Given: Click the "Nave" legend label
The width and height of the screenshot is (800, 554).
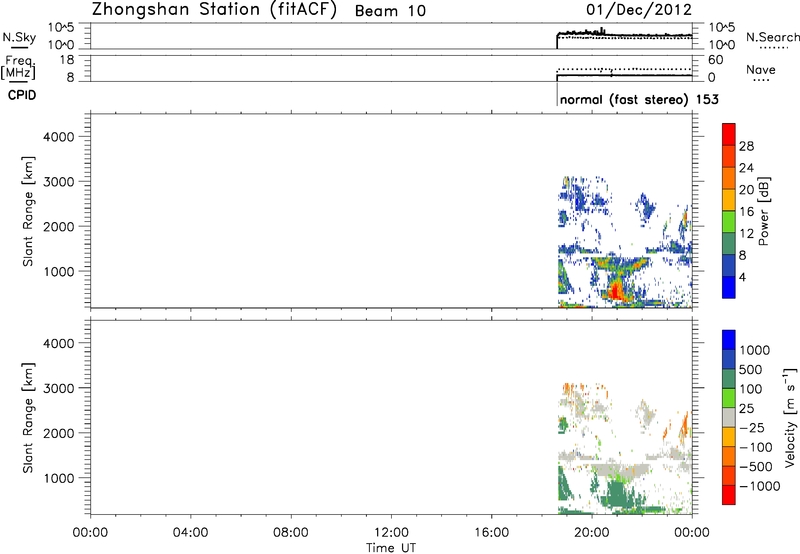Looking at the screenshot, I should pyautogui.click(x=761, y=69).
